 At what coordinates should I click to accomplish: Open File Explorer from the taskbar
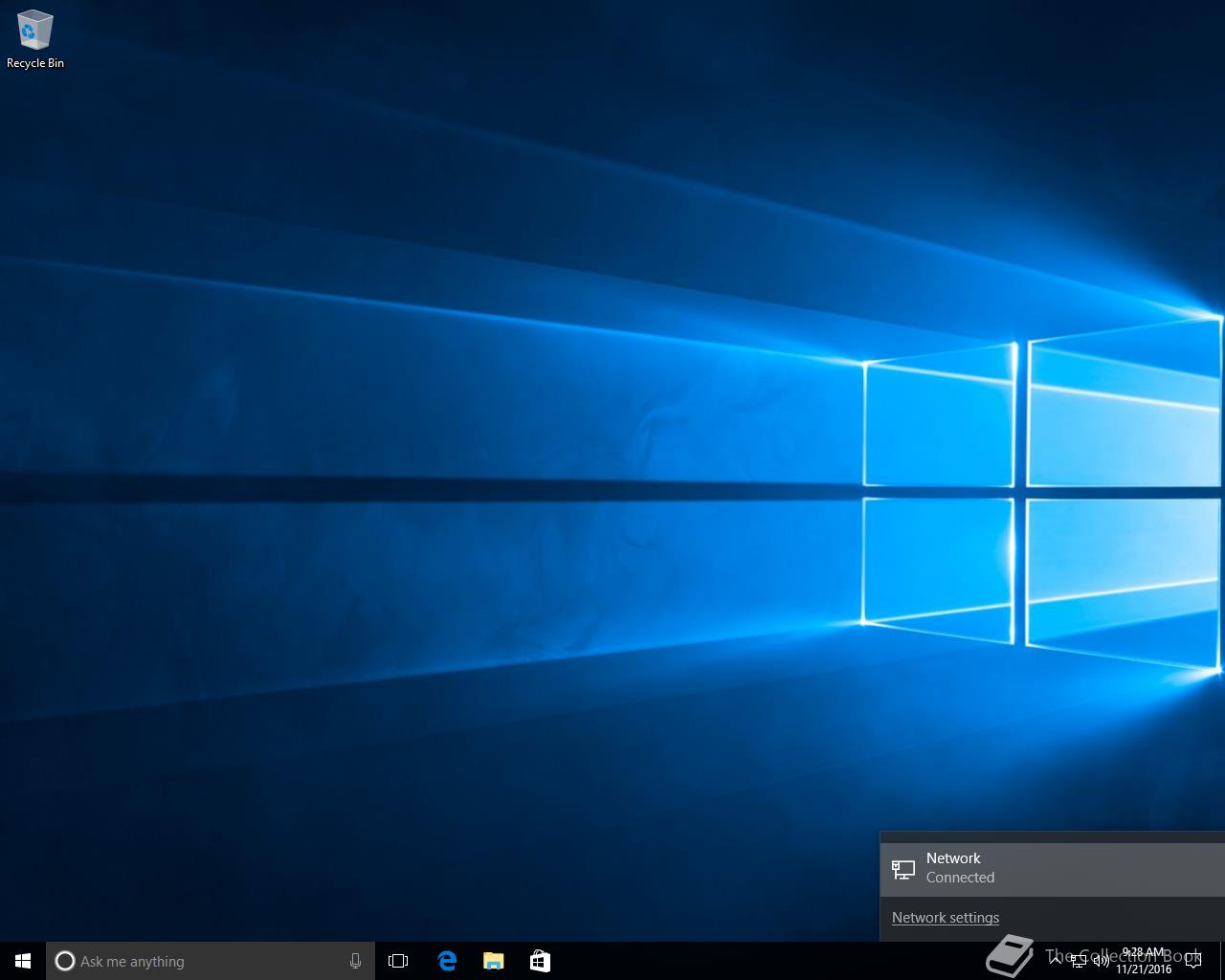click(x=493, y=961)
